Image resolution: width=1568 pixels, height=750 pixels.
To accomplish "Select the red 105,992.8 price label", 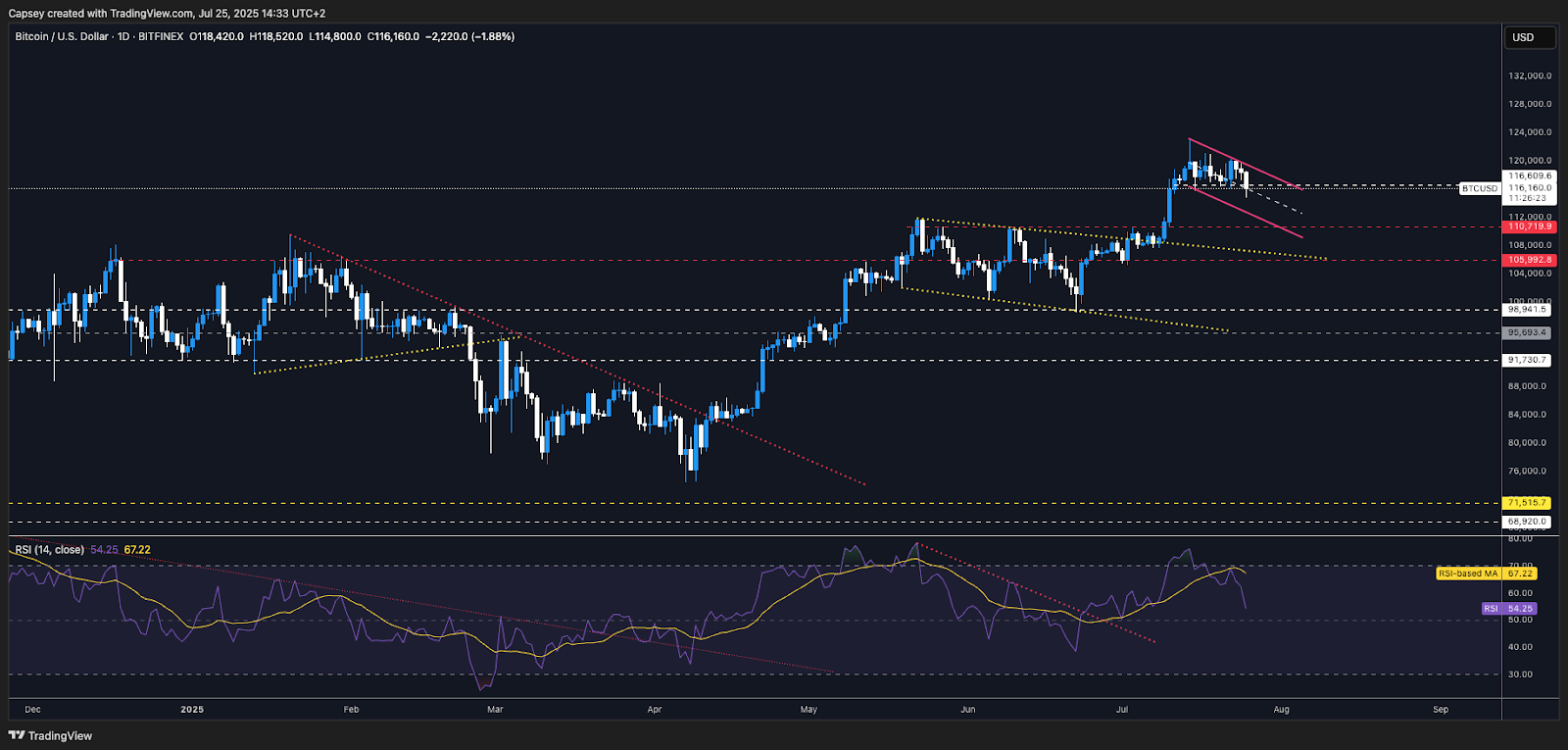I will pos(1529,260).
